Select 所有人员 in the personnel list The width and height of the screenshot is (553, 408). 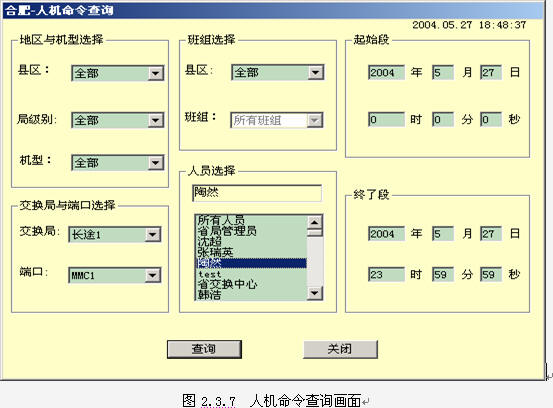221,220
